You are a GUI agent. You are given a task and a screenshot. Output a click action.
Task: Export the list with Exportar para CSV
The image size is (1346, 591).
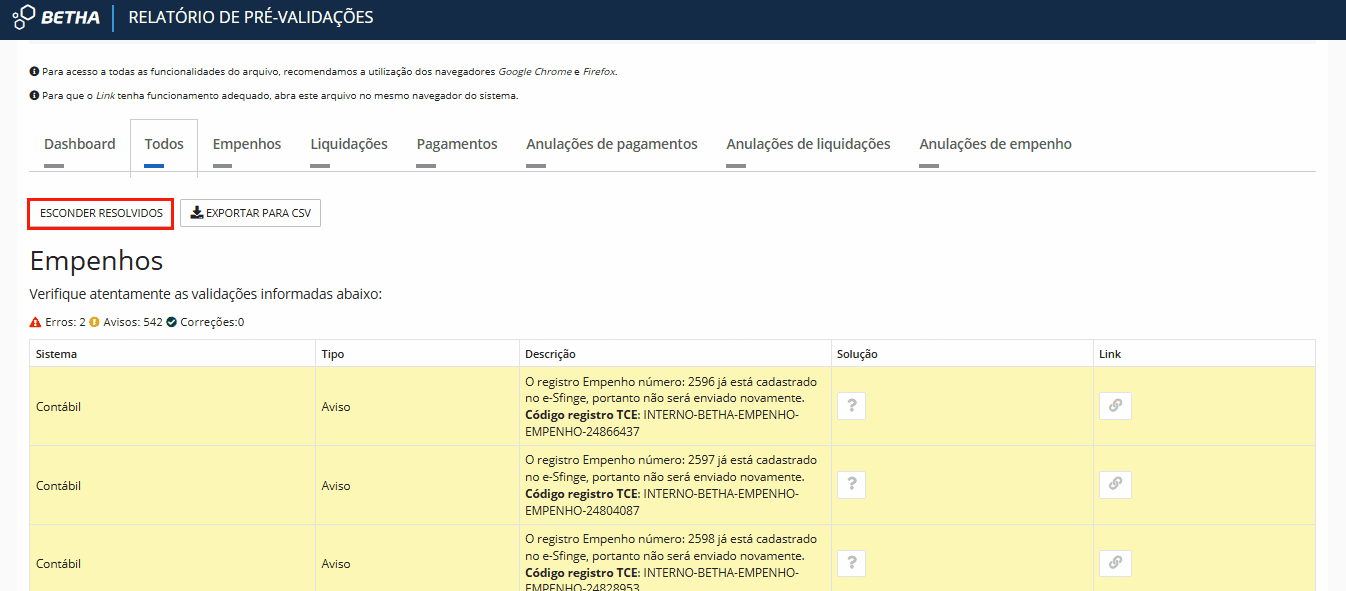click(250, 213)
